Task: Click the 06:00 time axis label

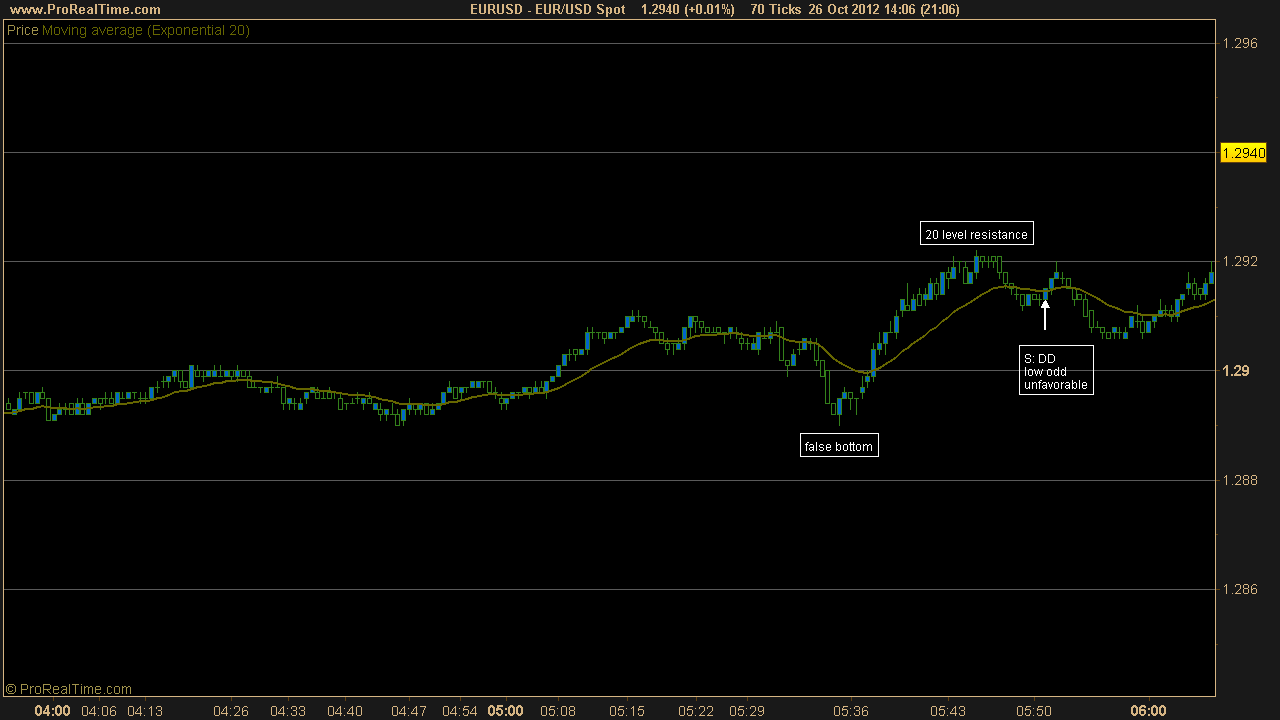Action: [x=1148, y=711]
